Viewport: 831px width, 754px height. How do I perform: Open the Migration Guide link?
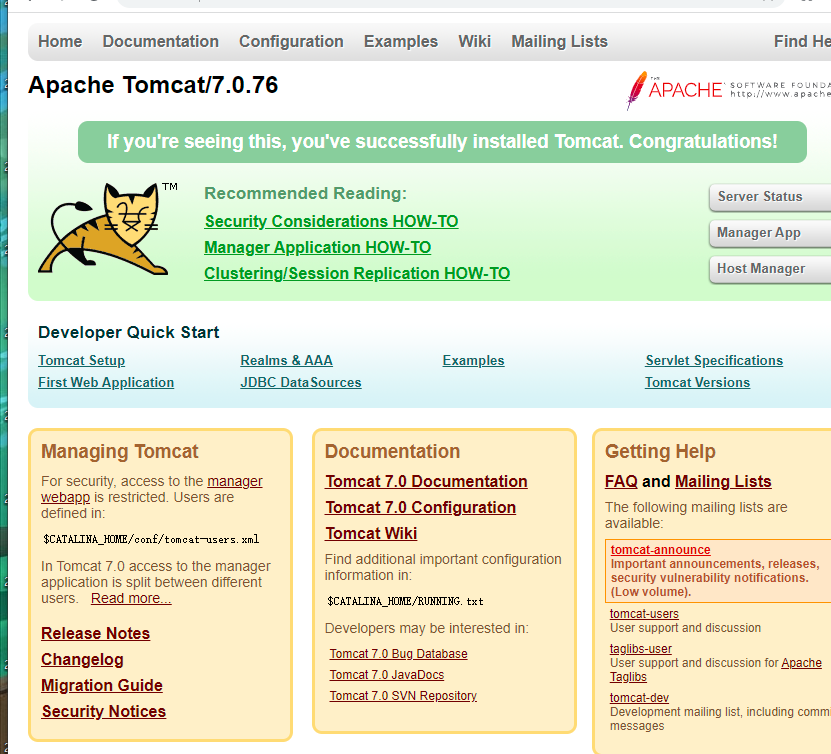(102, 686)
